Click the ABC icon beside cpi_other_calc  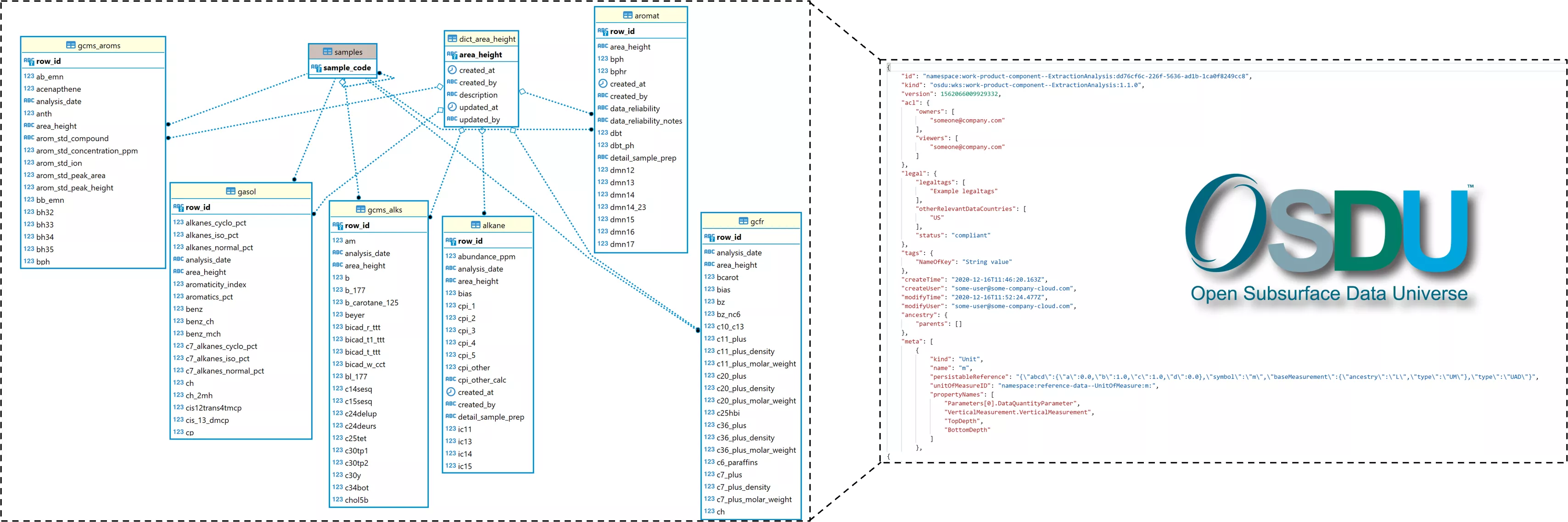pyautogui.click(x=451, y=380)
